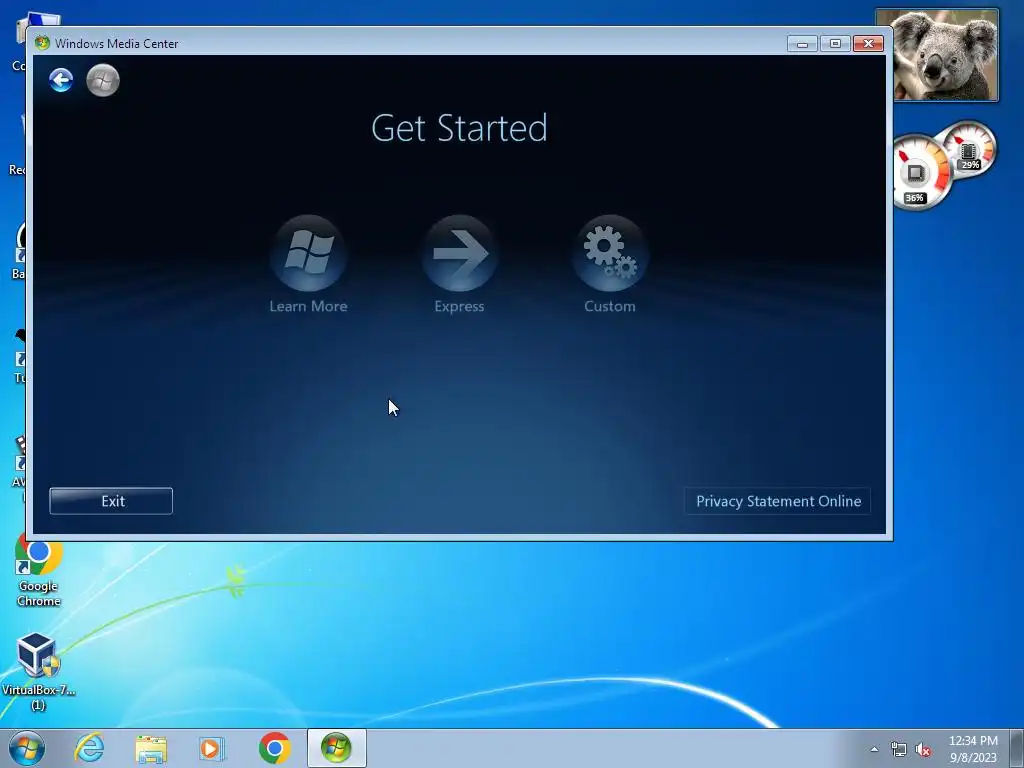
Task: Select the VirtualBox-7 desktop icon
Action: (38, 671)
